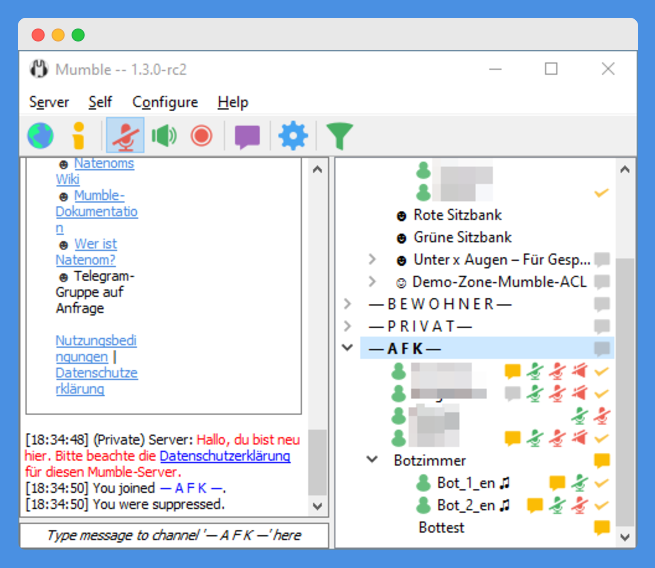Open the Mumble-Dokumentation link
This screenshot has height=568, width=655.
(x=96, y=211)
